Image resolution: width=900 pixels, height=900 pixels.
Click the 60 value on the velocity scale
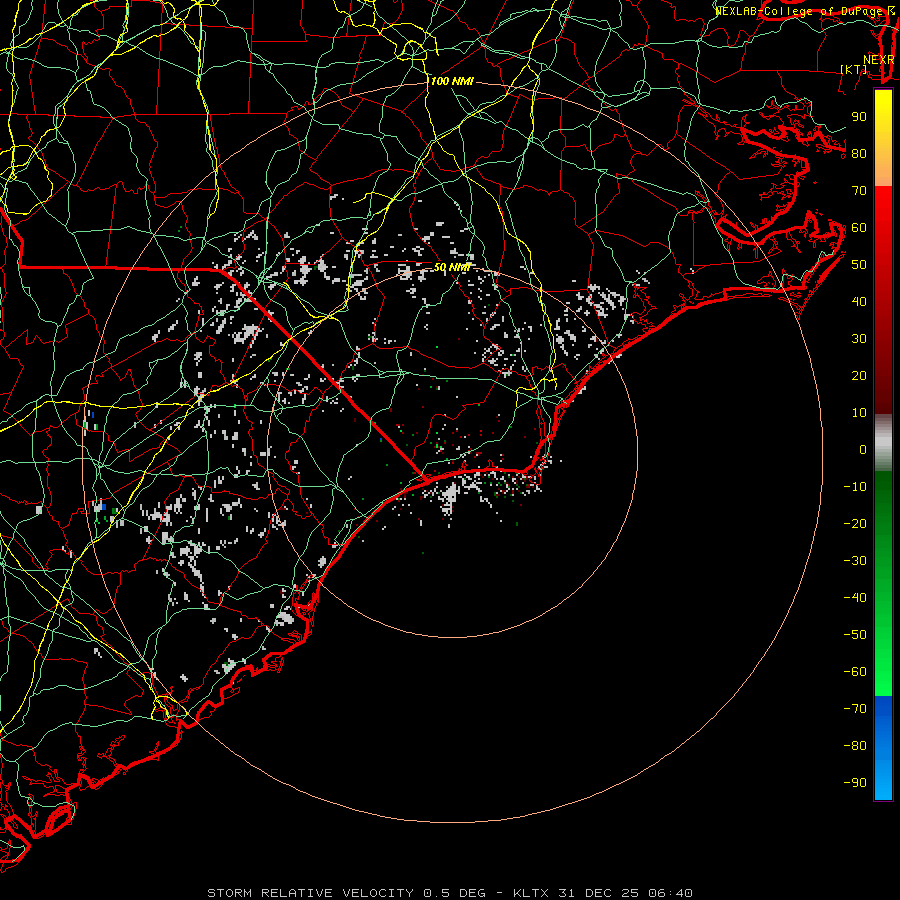click(859, 227)
